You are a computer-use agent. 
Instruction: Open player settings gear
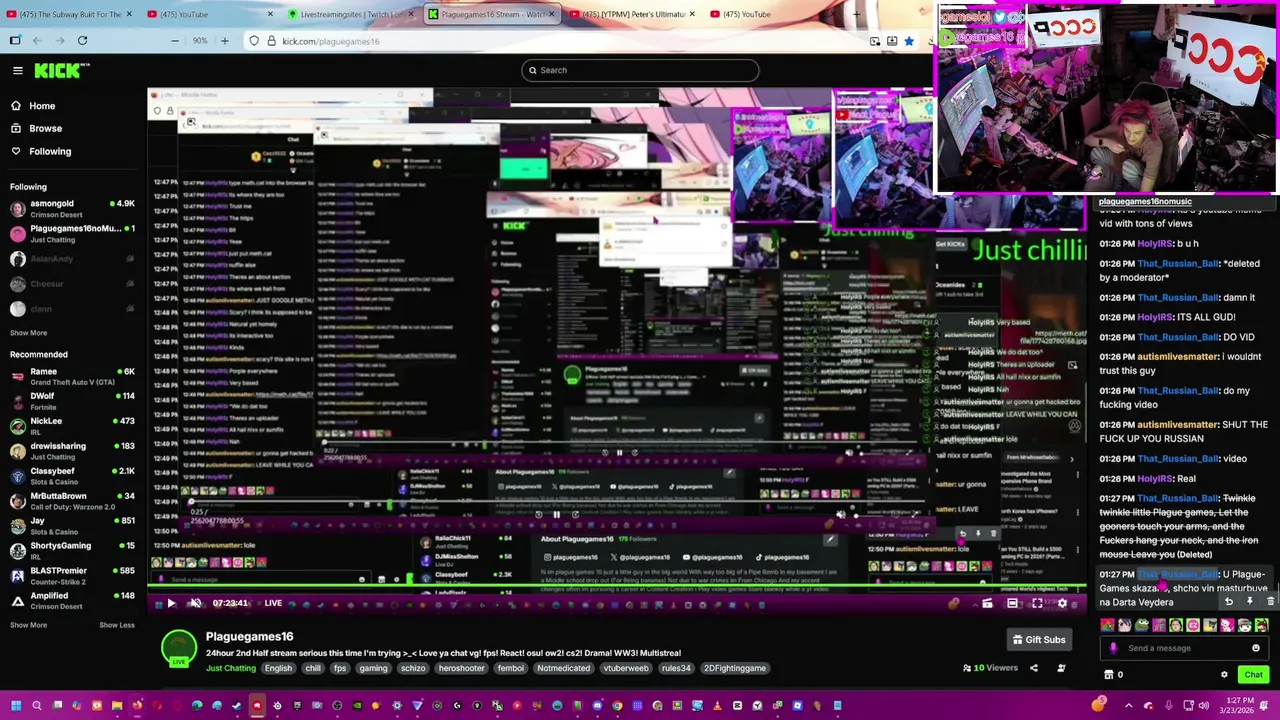(1062, 603)
